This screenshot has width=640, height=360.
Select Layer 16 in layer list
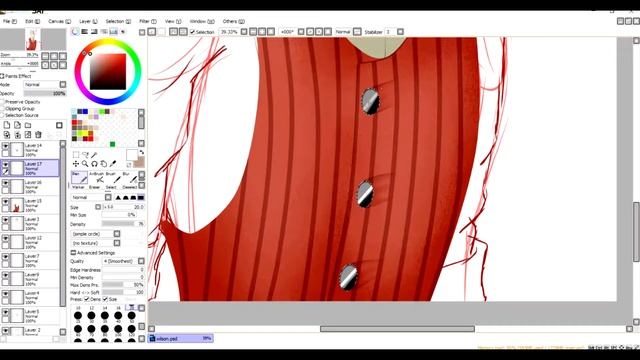tap(30, 187)
